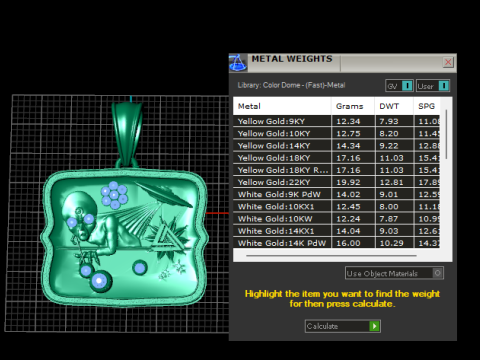Select the pendant bail loop in viewport
Screen dimensions: 480x360
click(127, 133)
